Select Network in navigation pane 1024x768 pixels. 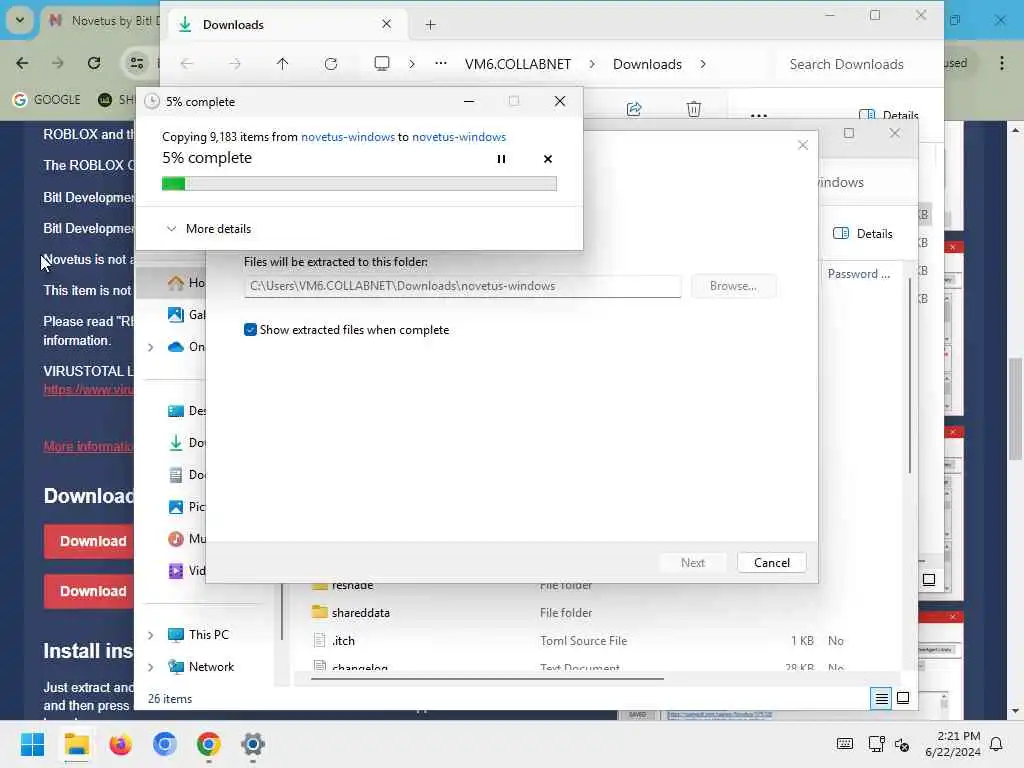200,667
